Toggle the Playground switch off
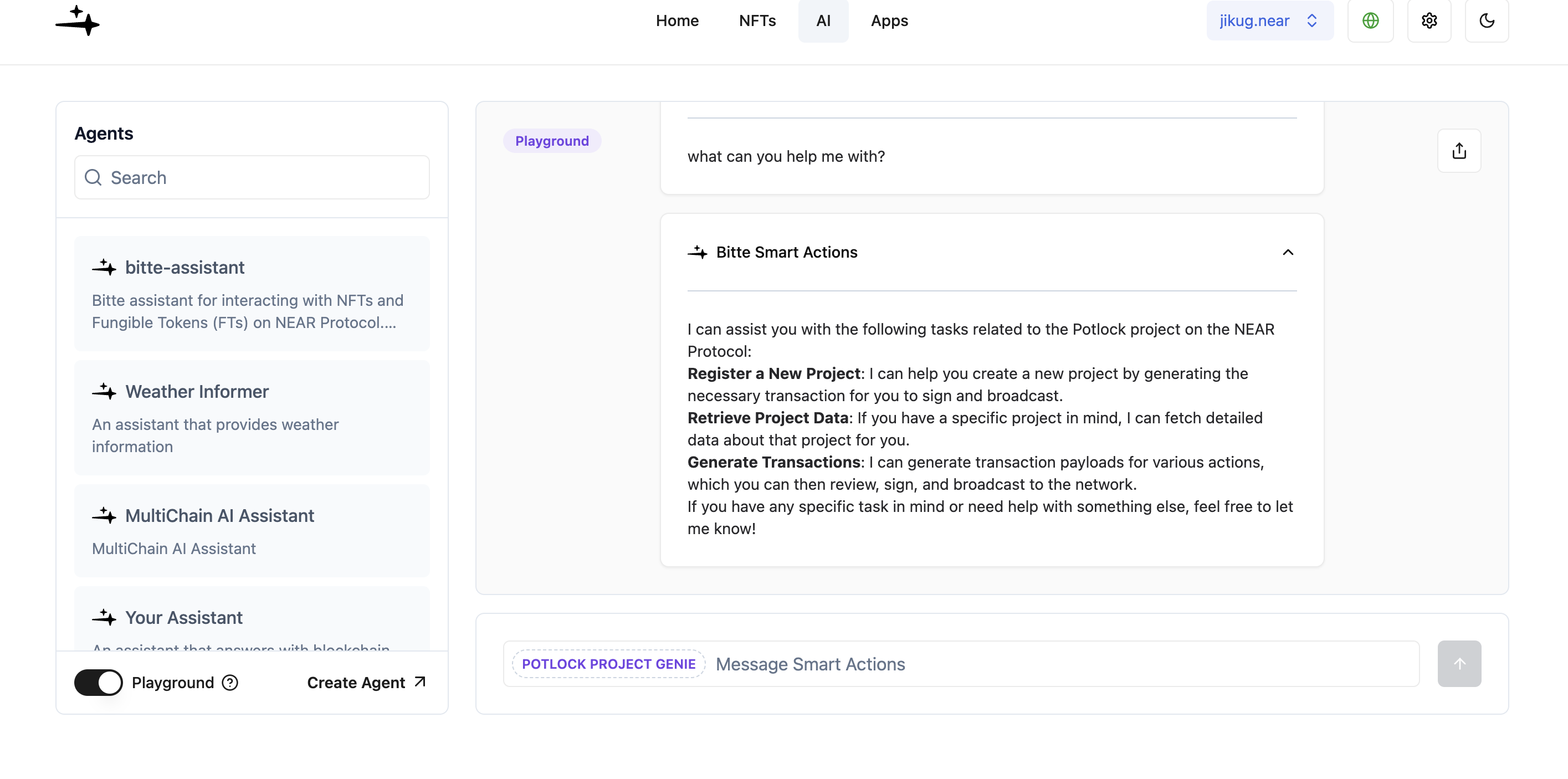1568x779 pixels. 99,682
